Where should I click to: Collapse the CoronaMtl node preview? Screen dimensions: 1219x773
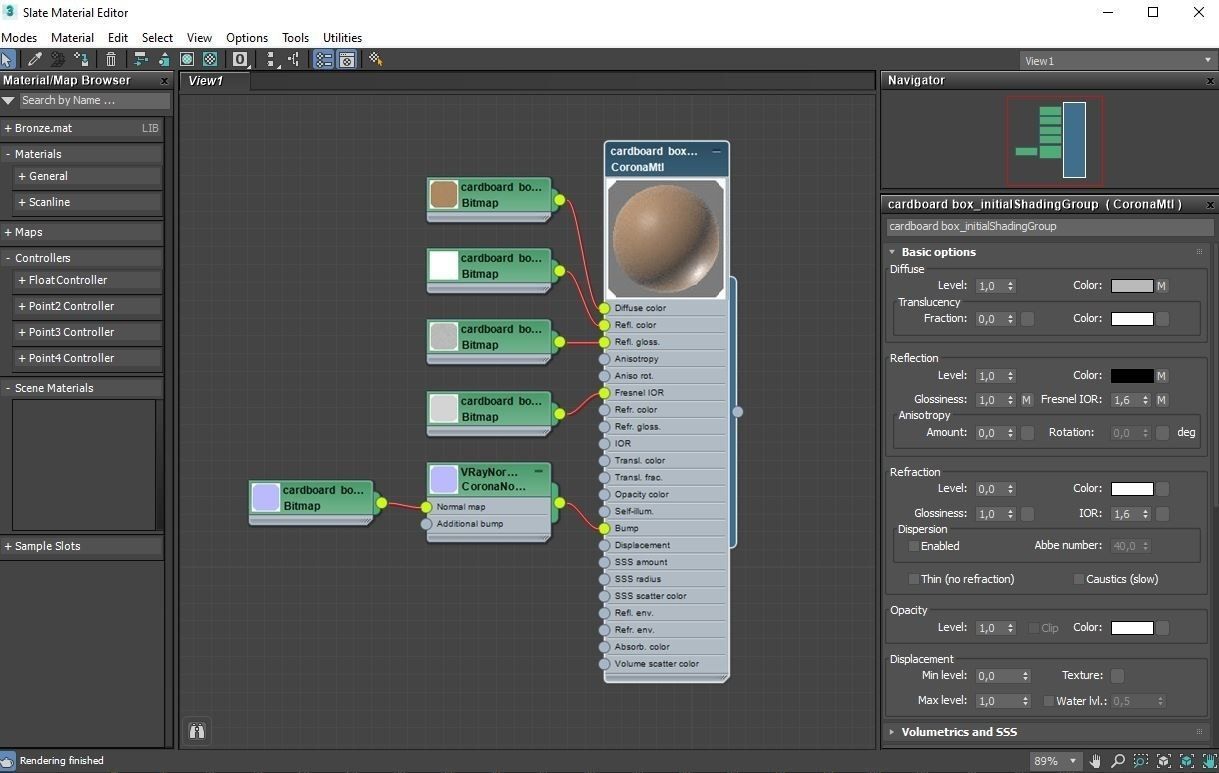pos(717,151)
